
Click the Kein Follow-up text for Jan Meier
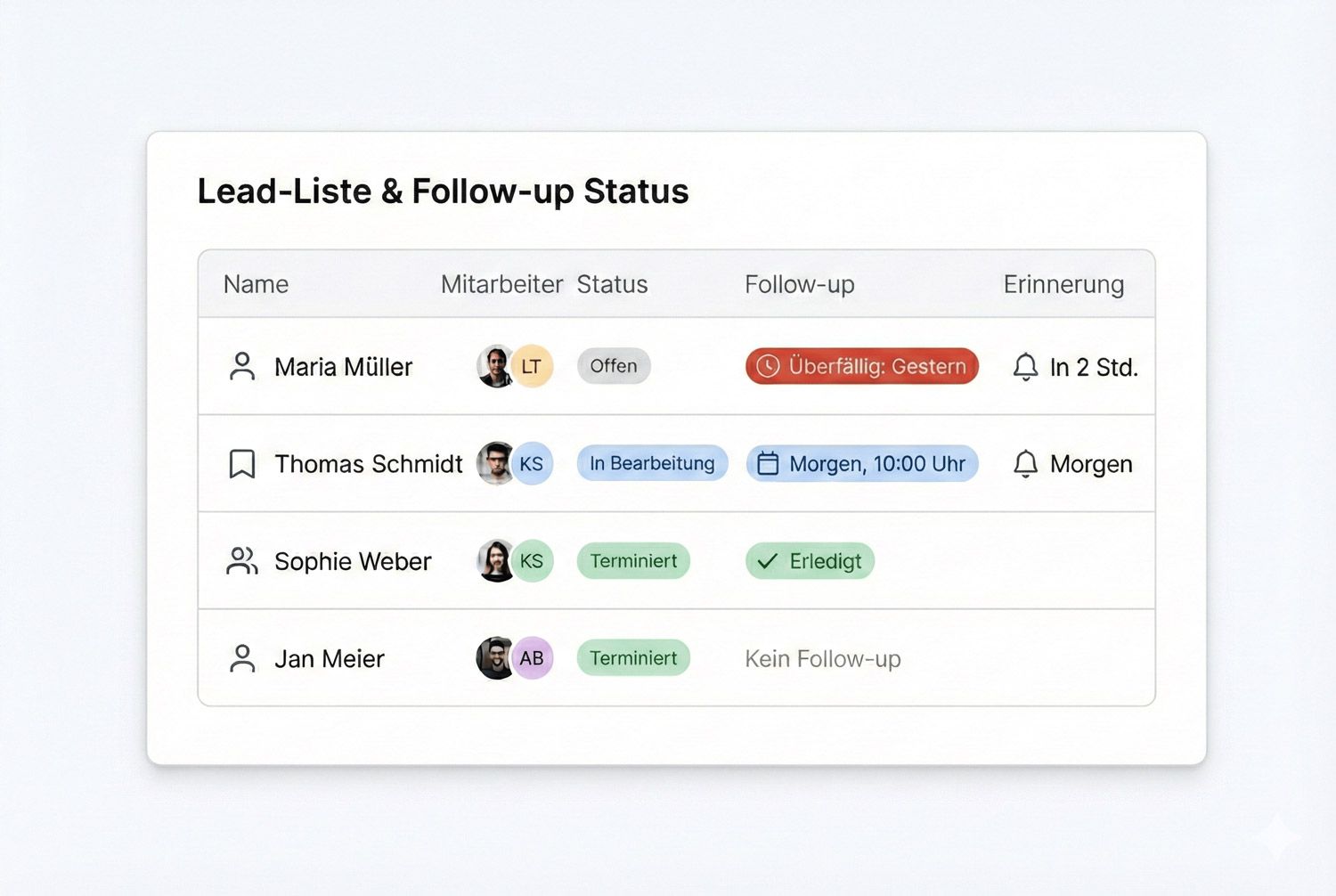click(x=822, y=659)
